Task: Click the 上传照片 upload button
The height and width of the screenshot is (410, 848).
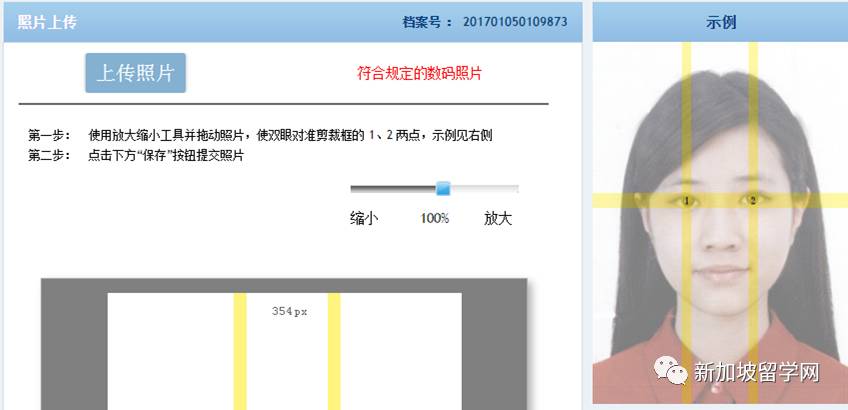Action: tap(135, 73)
